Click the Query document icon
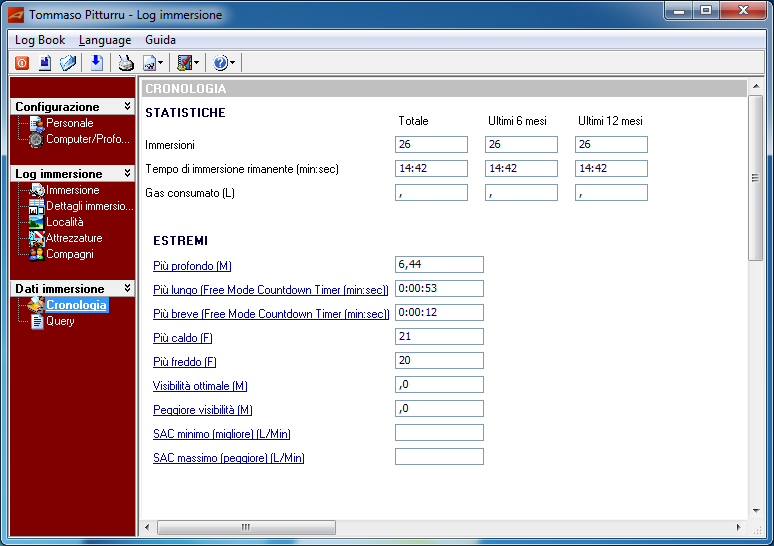This screenshot has height=546, width=774. pos(37,321)
